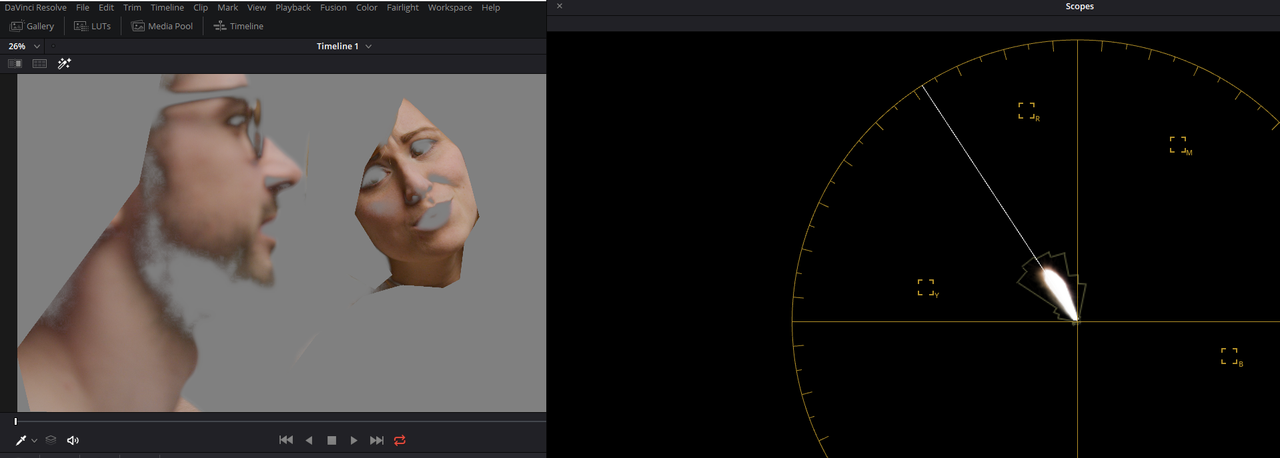
Task: Jump to the first frame
Action: 286,440
